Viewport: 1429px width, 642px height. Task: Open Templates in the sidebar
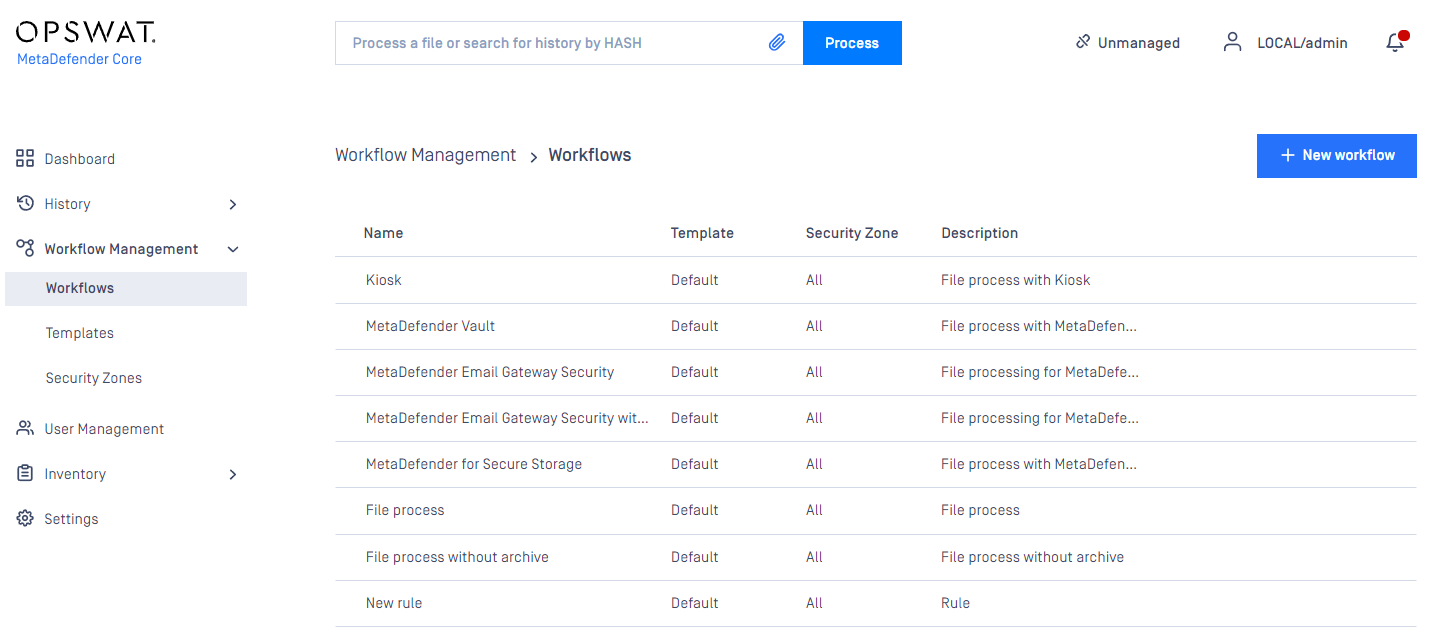click(80, 333)
